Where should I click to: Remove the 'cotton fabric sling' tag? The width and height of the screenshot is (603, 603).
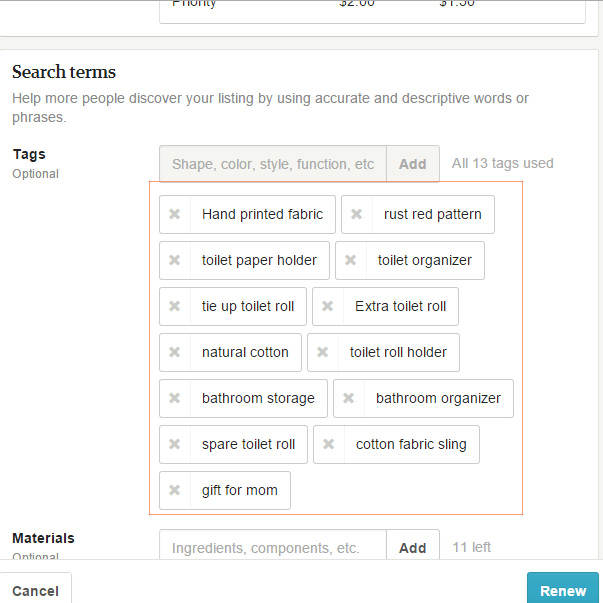click(328, 445)
